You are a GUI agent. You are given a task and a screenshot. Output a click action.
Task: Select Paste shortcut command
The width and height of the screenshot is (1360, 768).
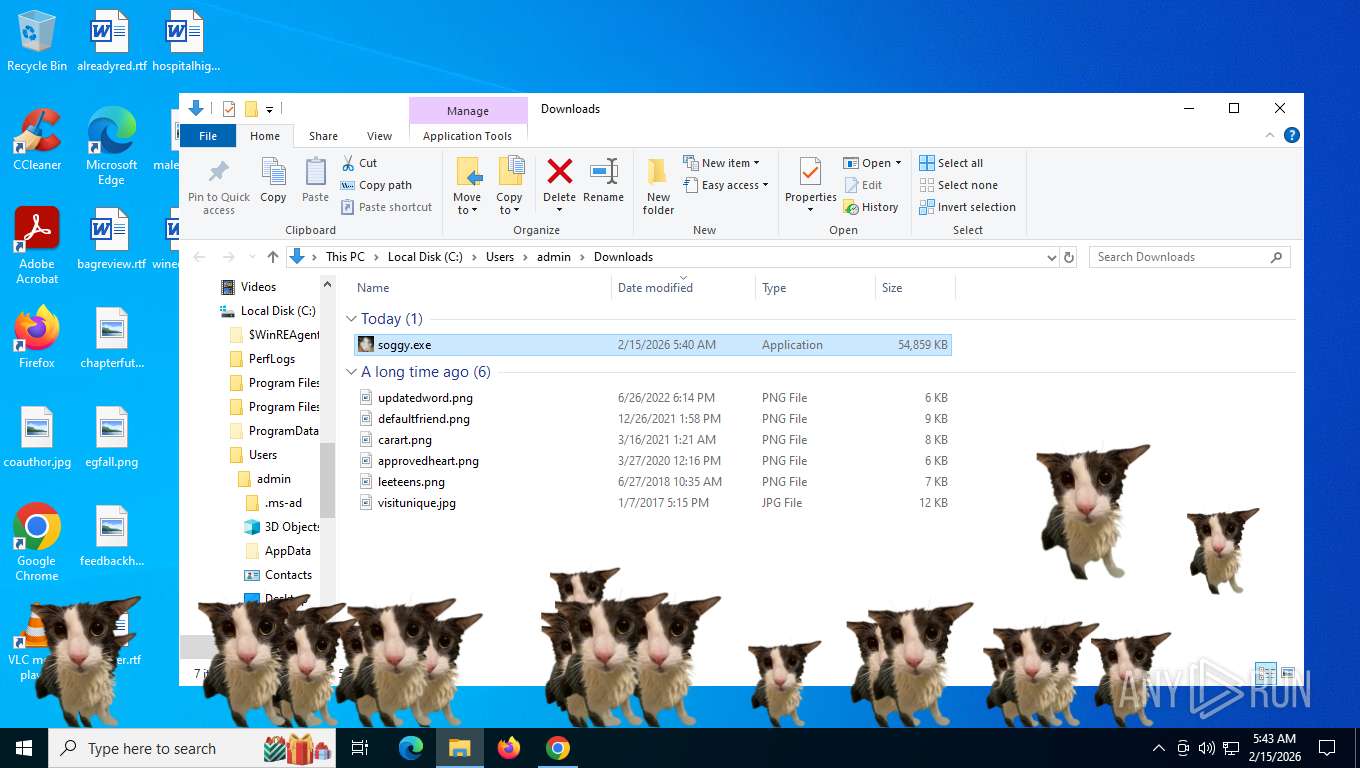coord(386,207)
